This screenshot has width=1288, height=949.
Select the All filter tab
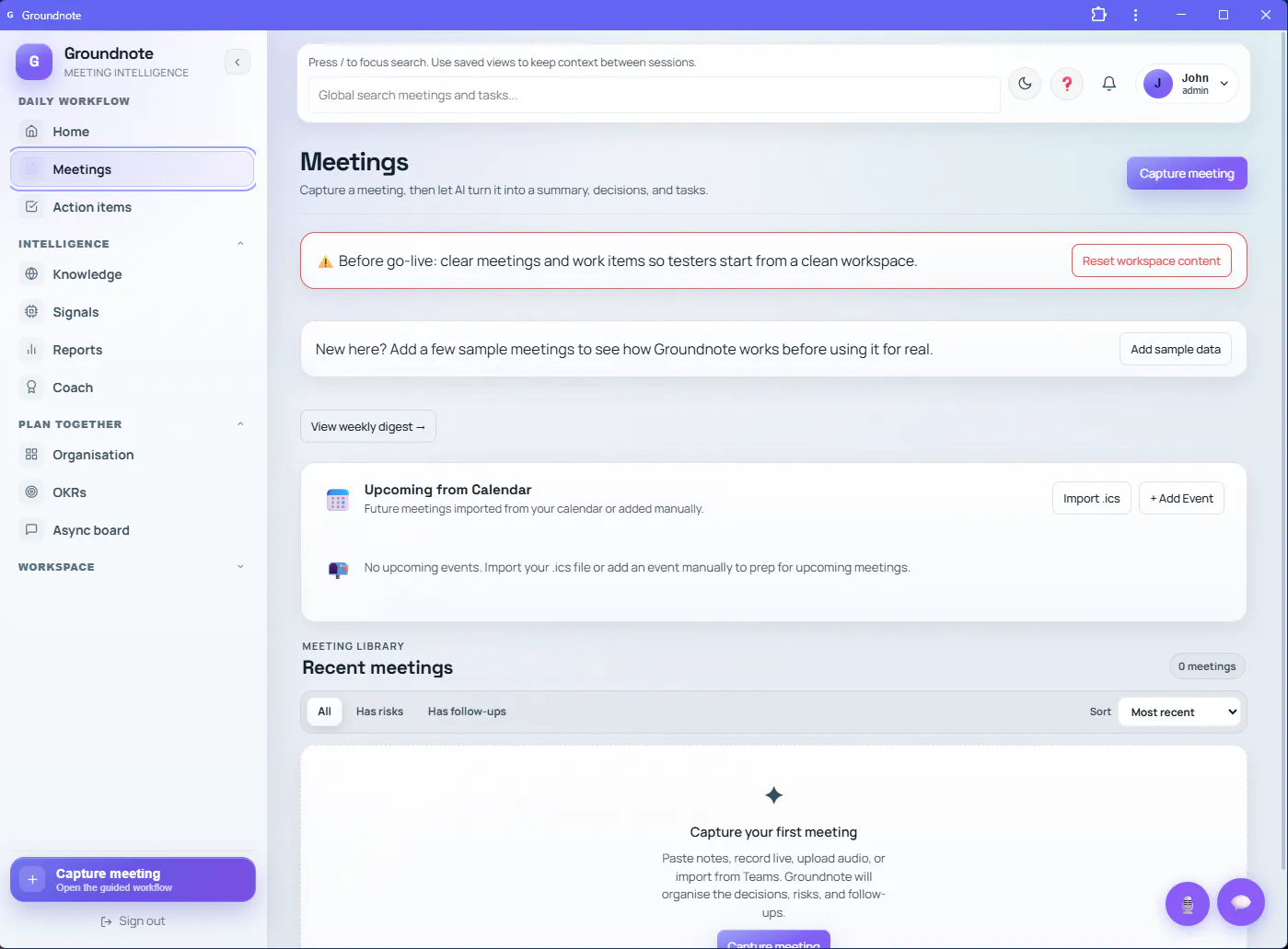[x=325, y=712]
